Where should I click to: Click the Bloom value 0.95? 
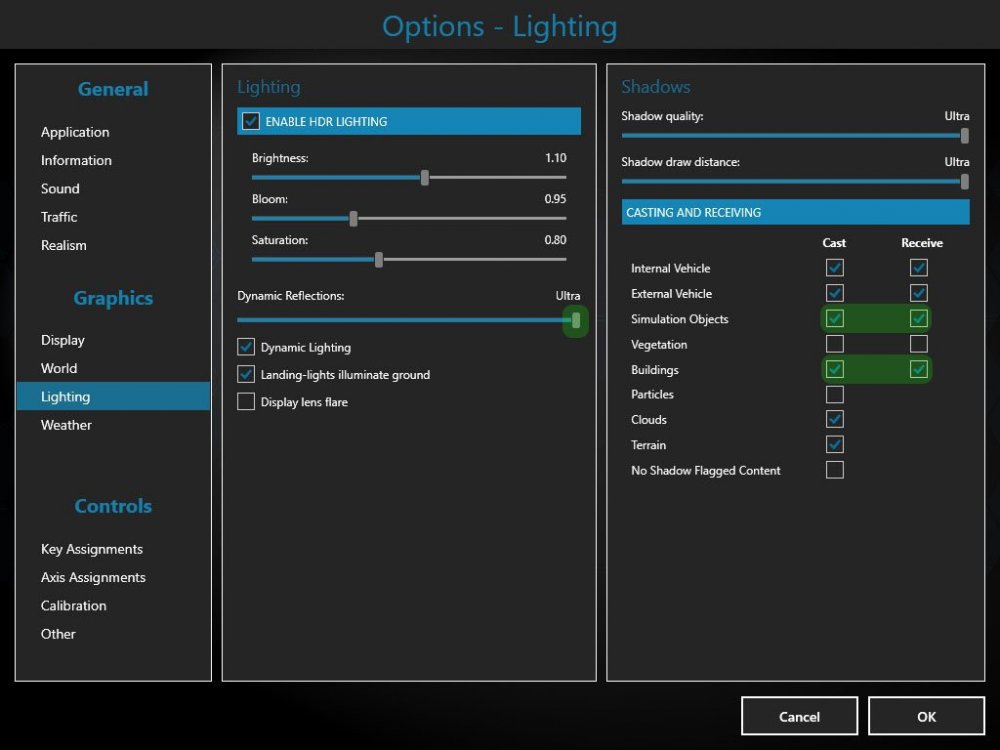(555, 198)
